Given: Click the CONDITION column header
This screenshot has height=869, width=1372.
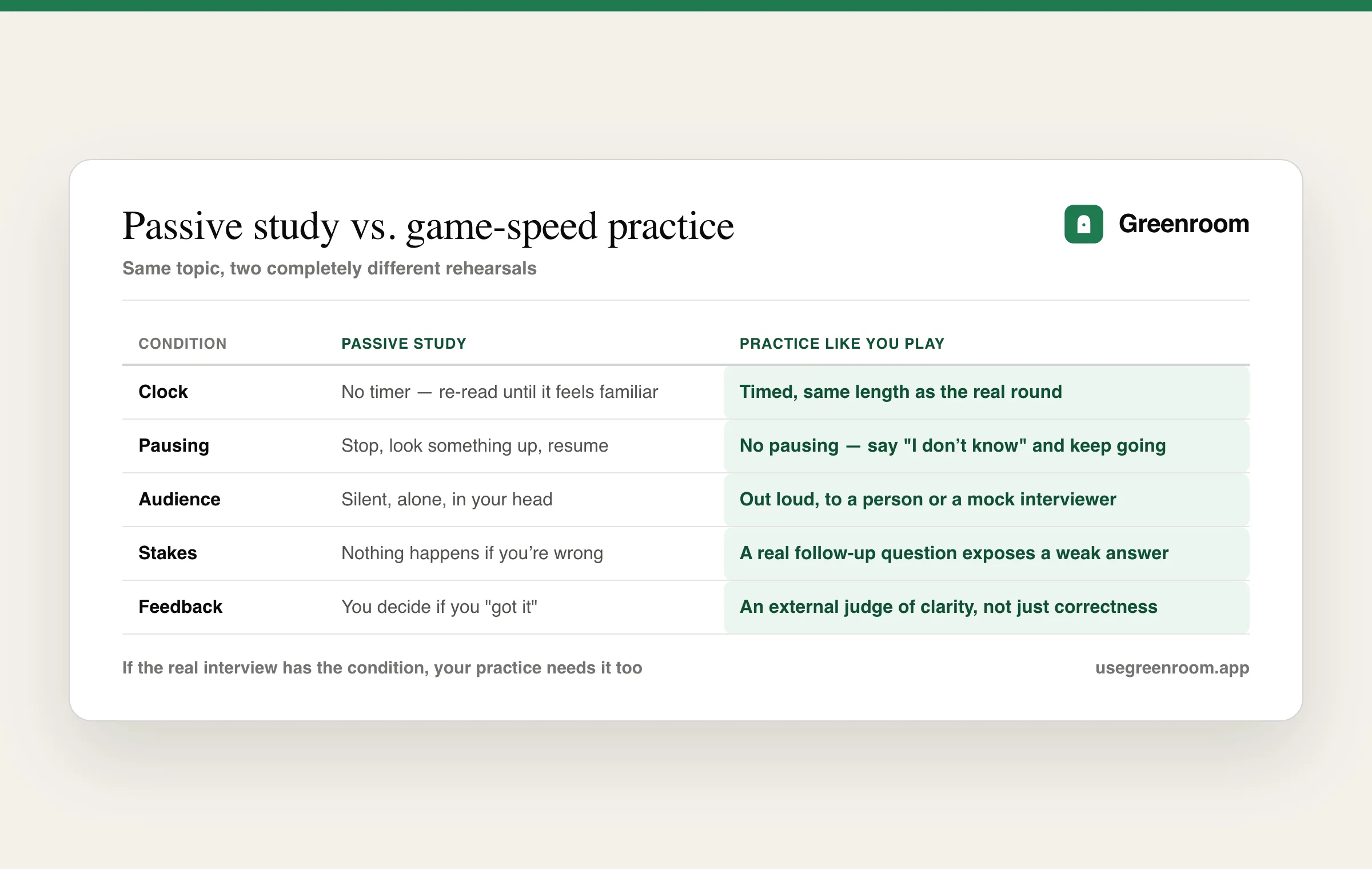Looking at the screenshot, I should pos(182,344).
